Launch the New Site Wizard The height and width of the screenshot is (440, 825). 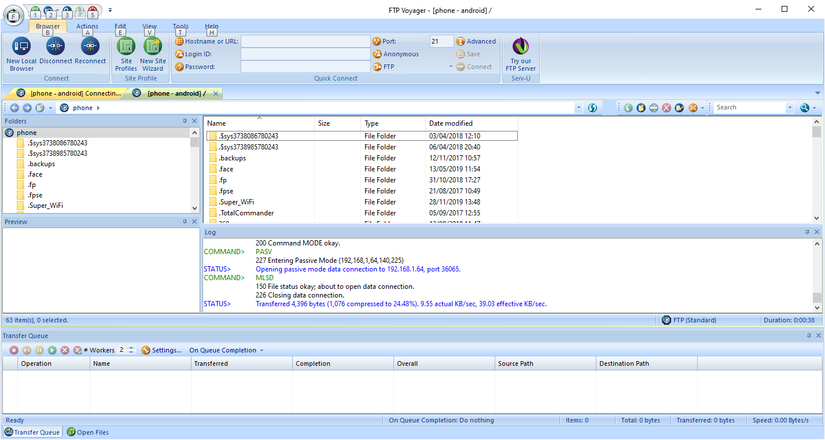coord(153,47)
